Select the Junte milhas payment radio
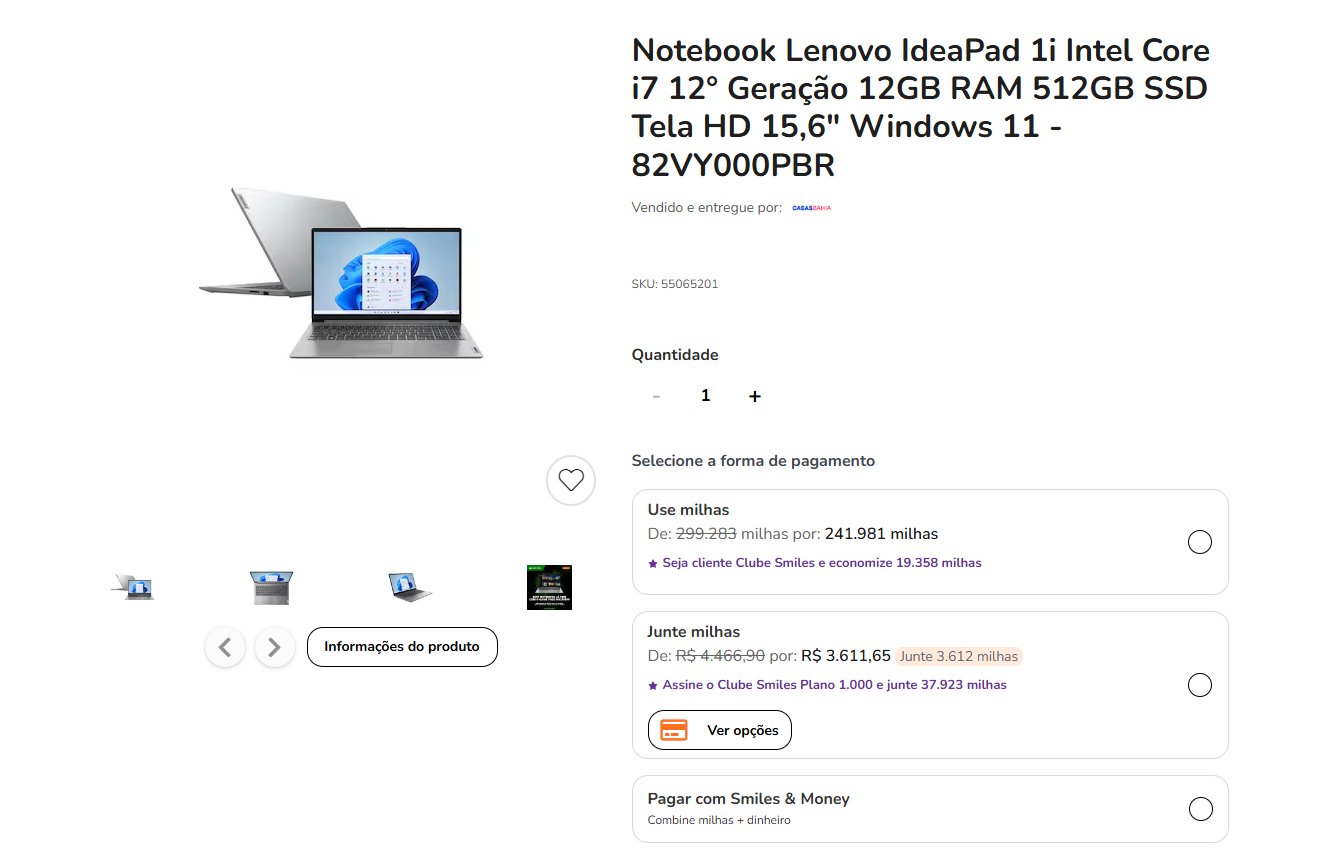 click(1199, 685)
